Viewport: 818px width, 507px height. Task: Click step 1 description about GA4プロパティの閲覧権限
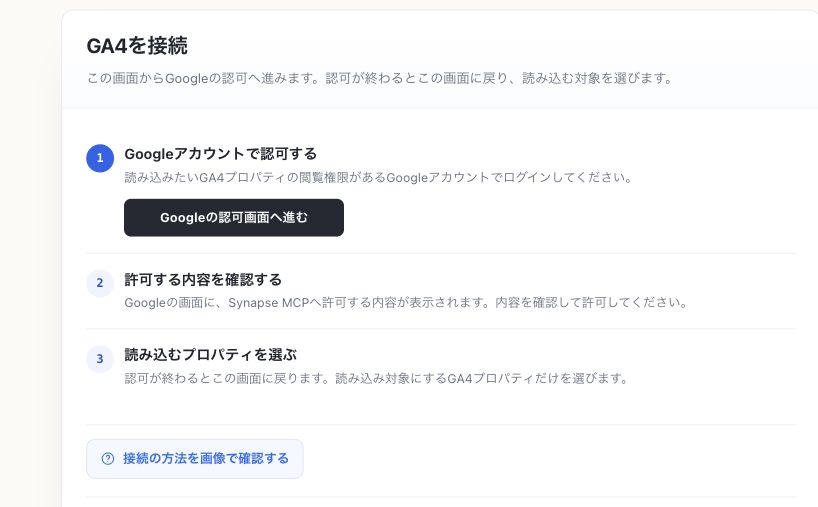tap(379, 177)
